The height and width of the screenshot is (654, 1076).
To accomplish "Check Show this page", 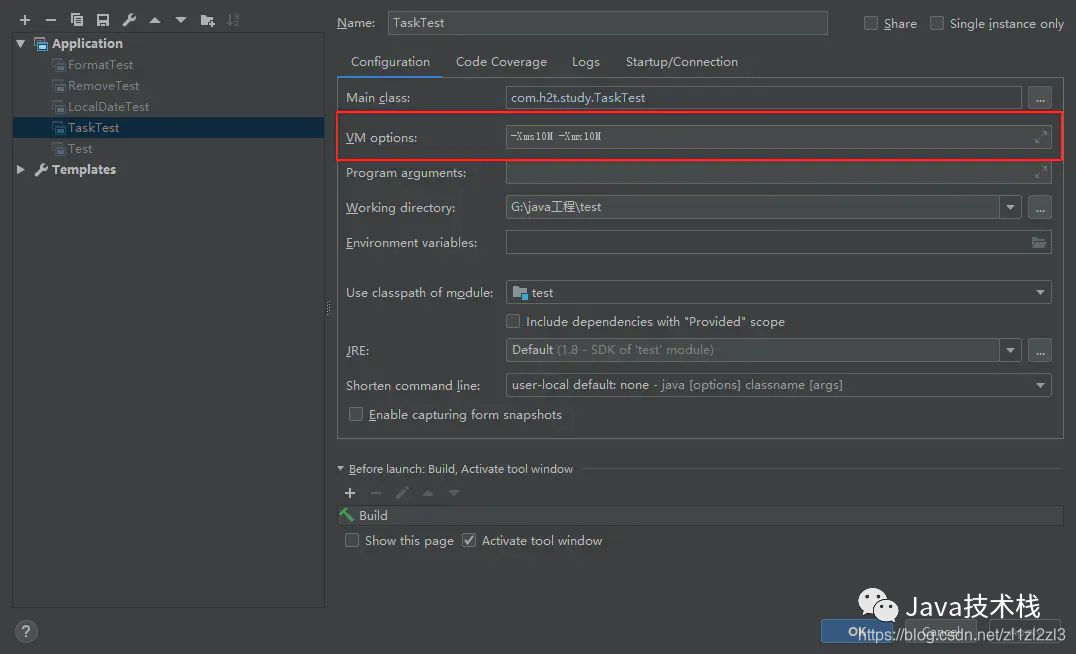I will tap(351, 540).
